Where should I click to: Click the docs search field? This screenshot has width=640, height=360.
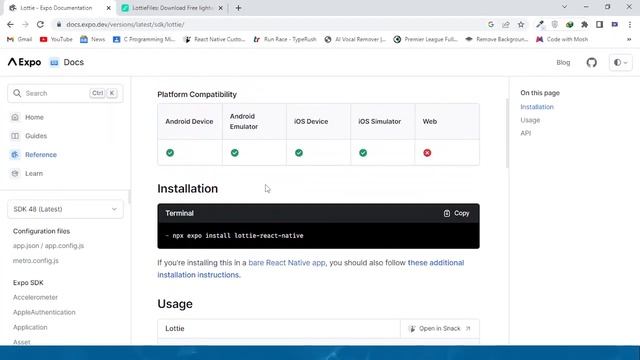(x=65, y=93)
